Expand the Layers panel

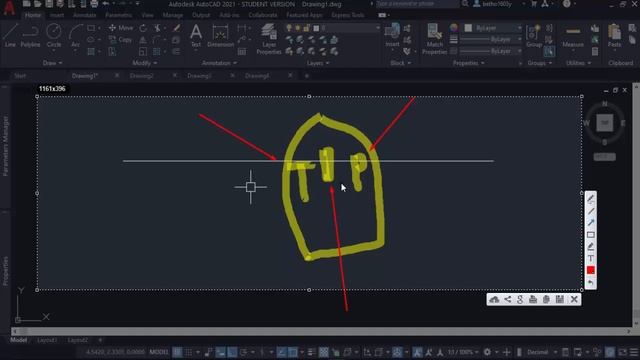(x=318, y=63)
